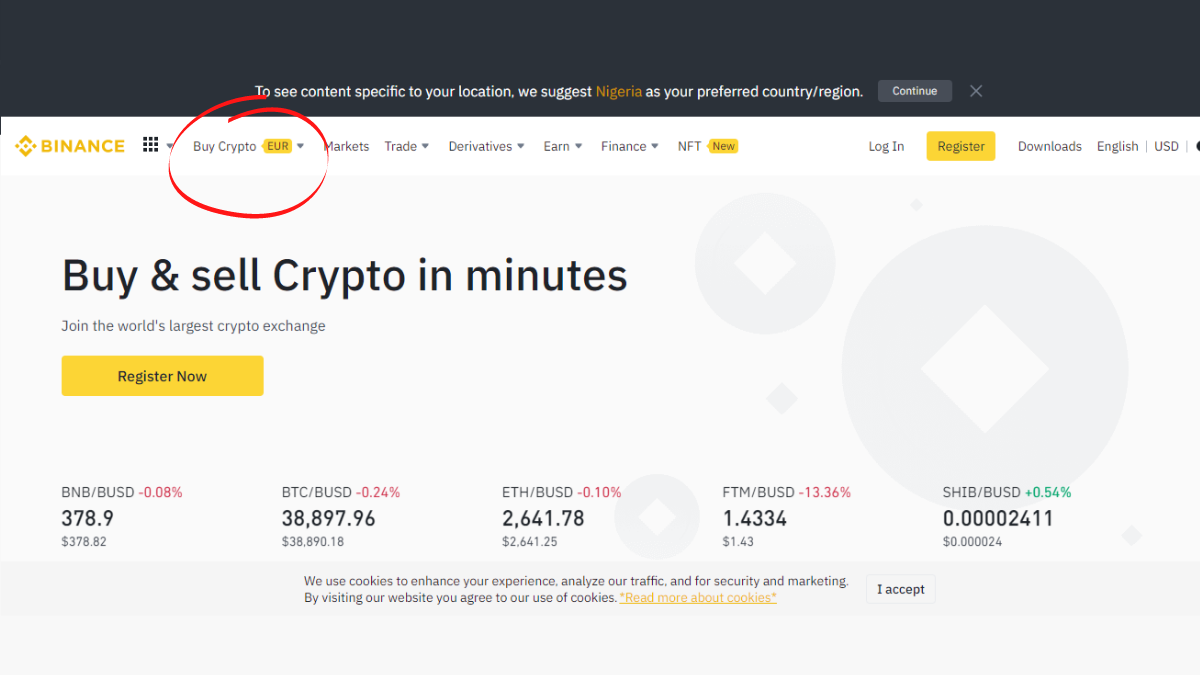The height and width of the screenshot is (675, 1200).
Task: Open the Buy Crypto menu
Action: 224,146
